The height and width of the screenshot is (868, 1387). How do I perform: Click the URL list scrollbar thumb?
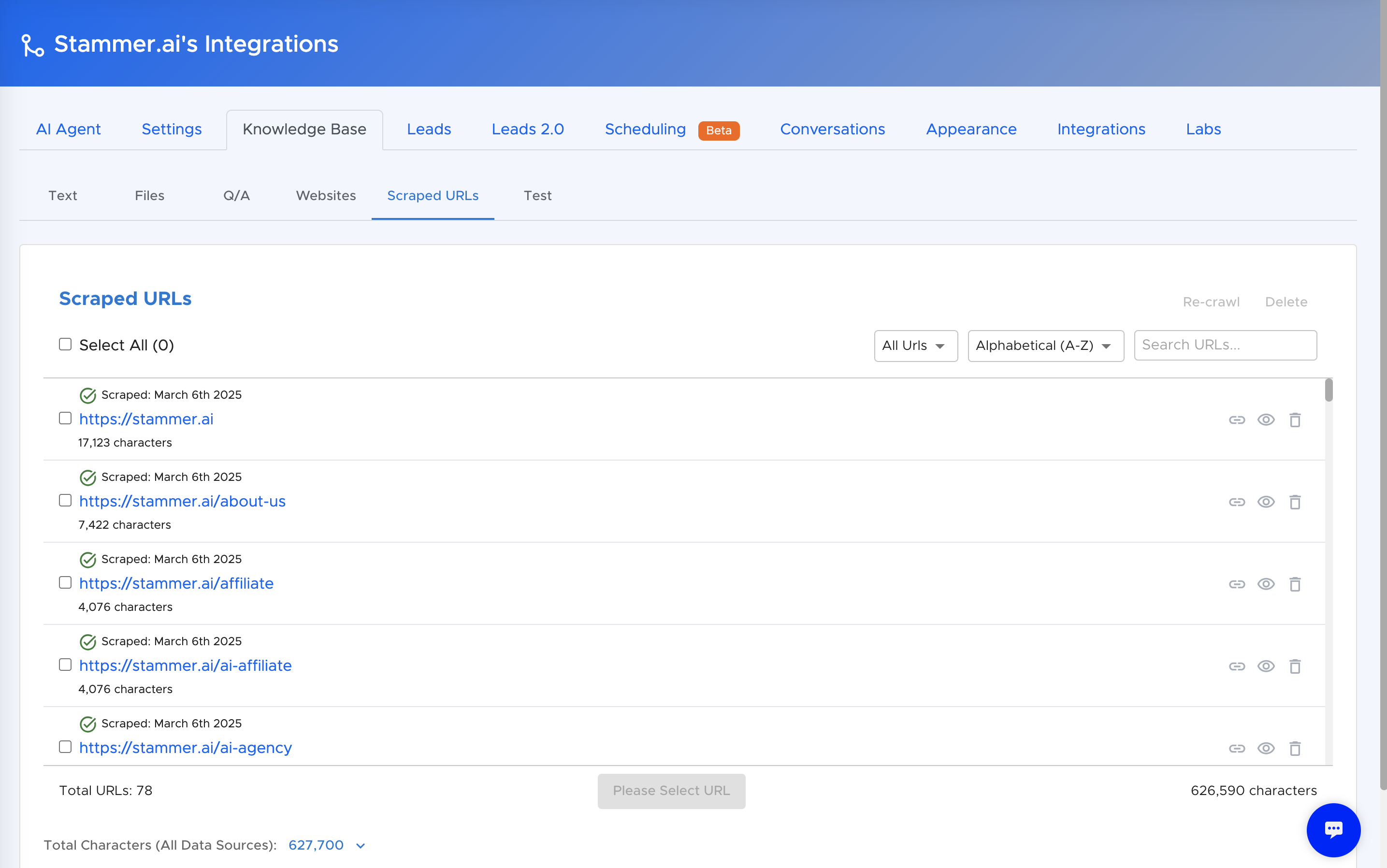1329,391
